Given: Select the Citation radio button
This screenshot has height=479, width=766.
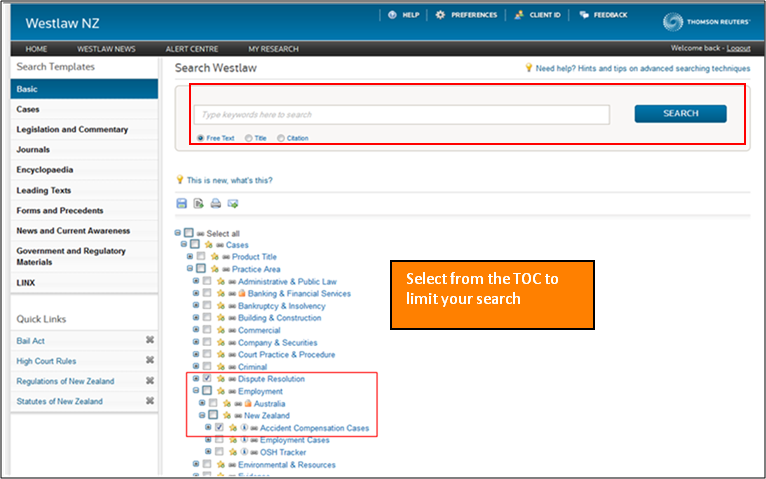Looking at the screenshot, I should pos(281,138).
